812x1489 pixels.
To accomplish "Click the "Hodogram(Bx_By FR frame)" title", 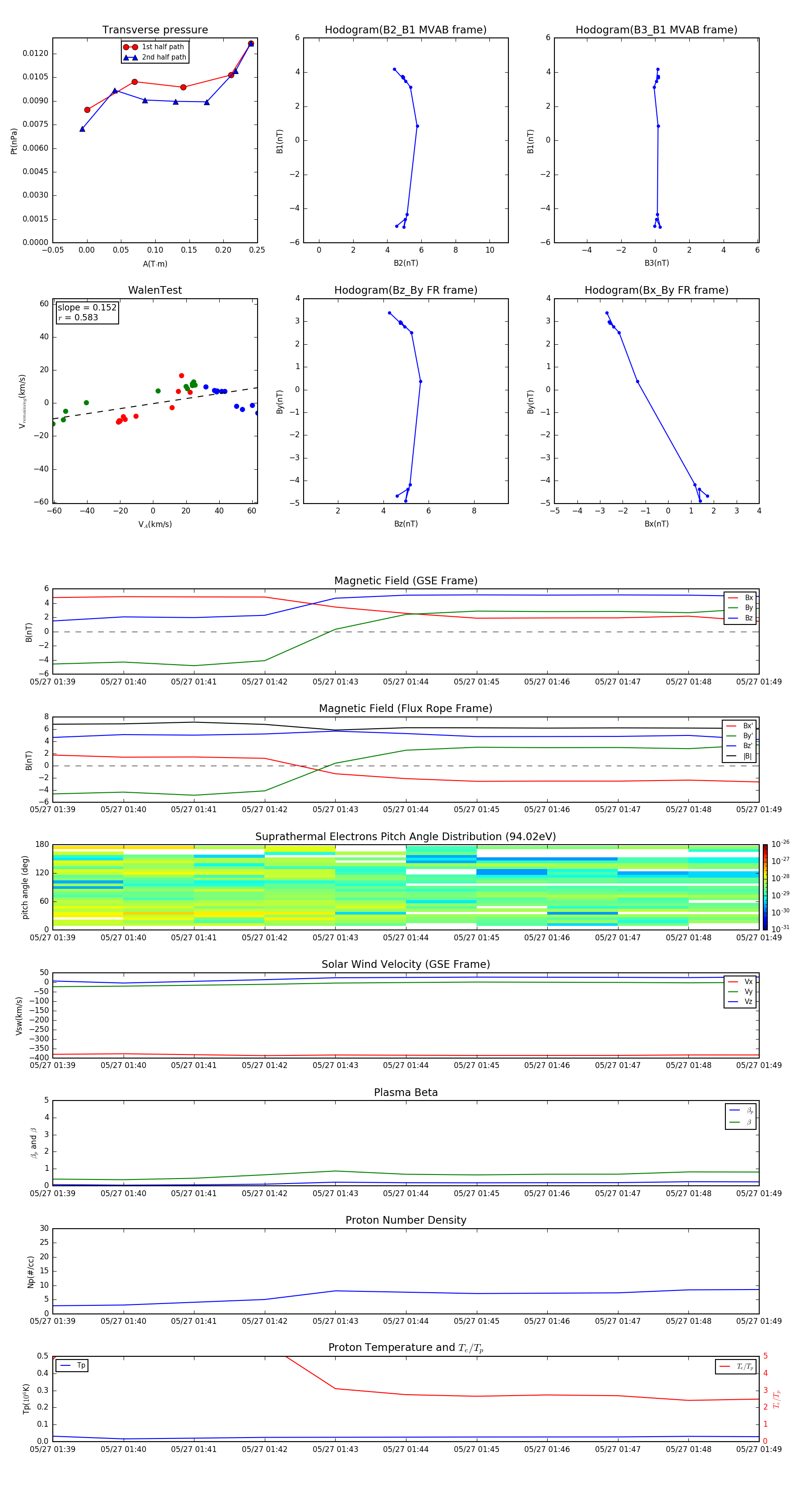I will [x=656, y=290].
